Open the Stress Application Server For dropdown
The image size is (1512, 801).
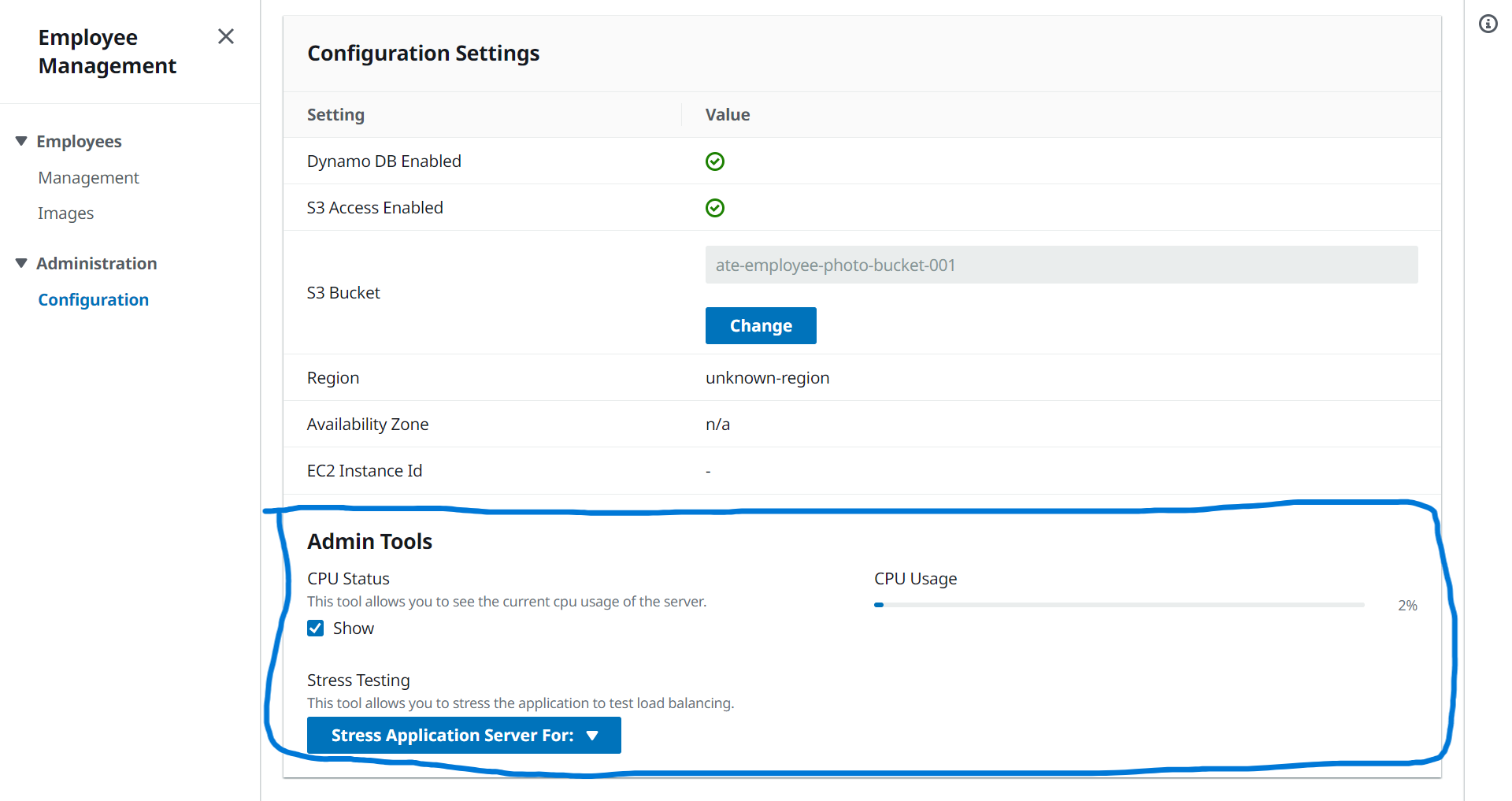(463, 735)
